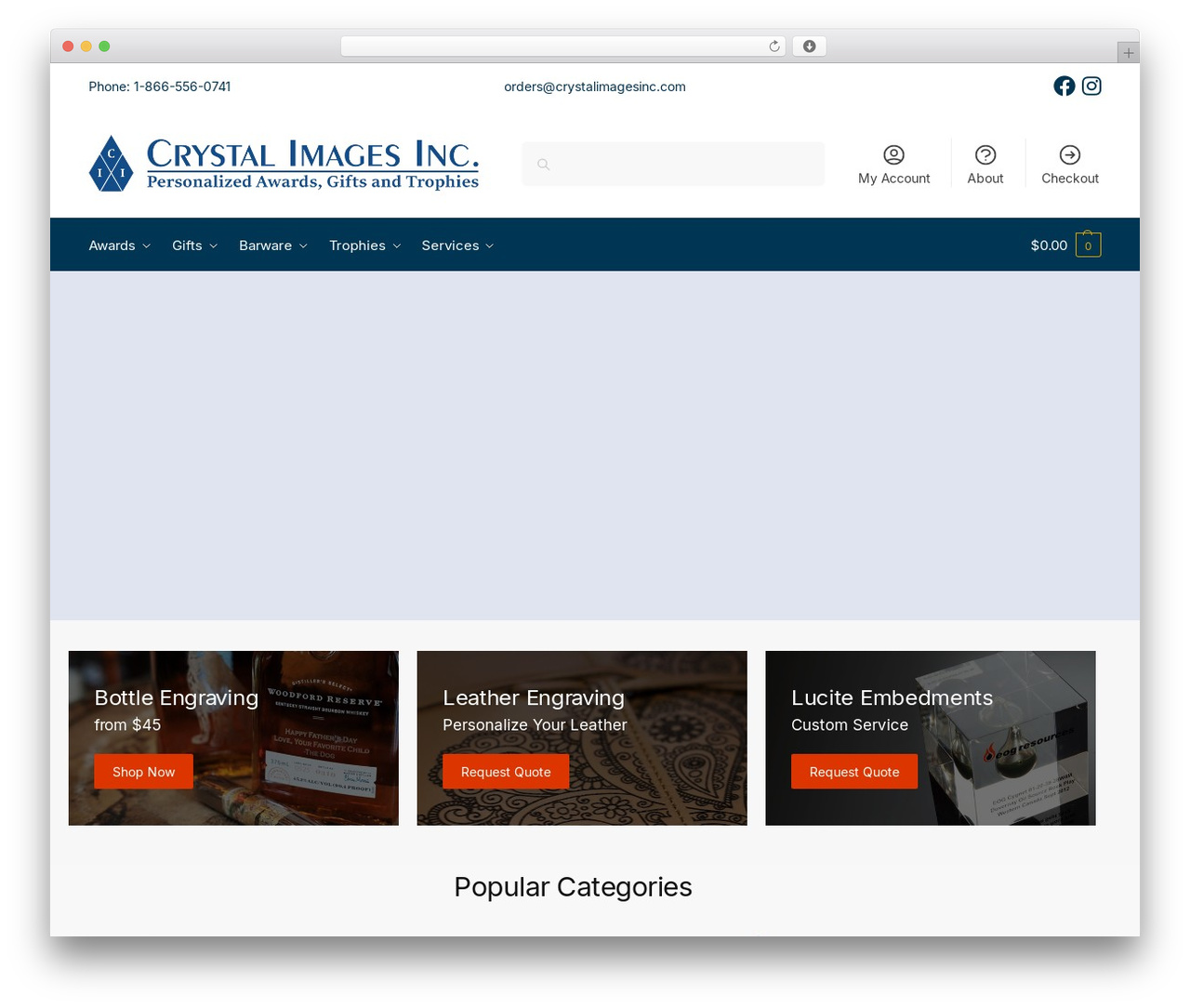Click the 'Custom Service' text
Viewport: 1190px width, 1008px height.
850,724
